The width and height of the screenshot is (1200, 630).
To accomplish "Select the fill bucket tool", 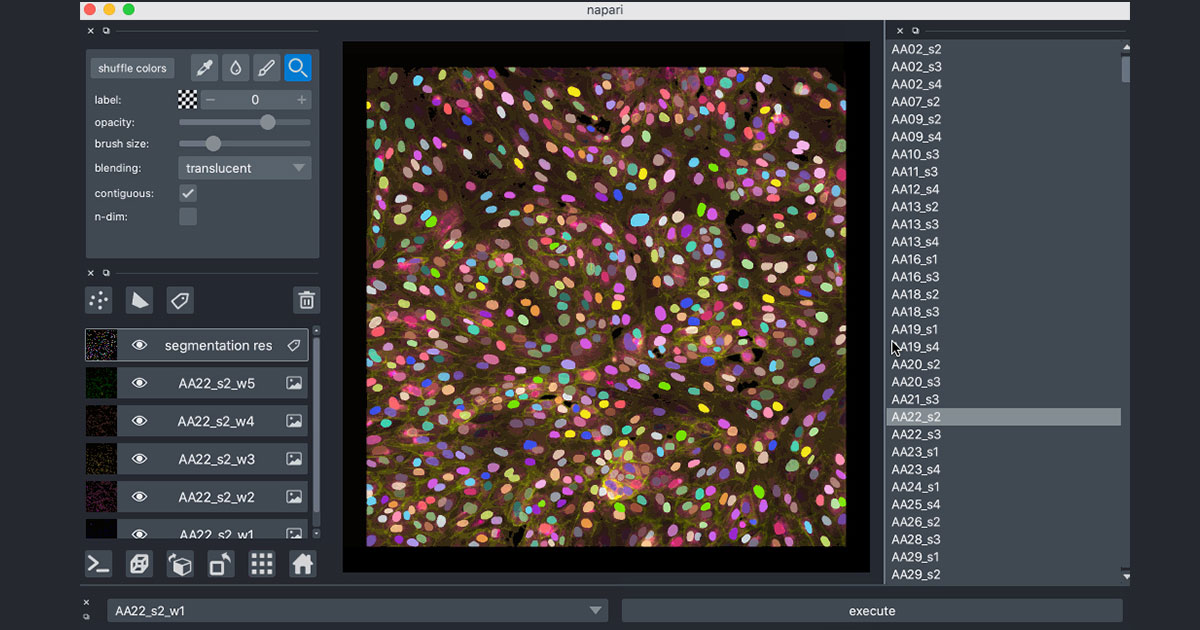I will point(235,68).
